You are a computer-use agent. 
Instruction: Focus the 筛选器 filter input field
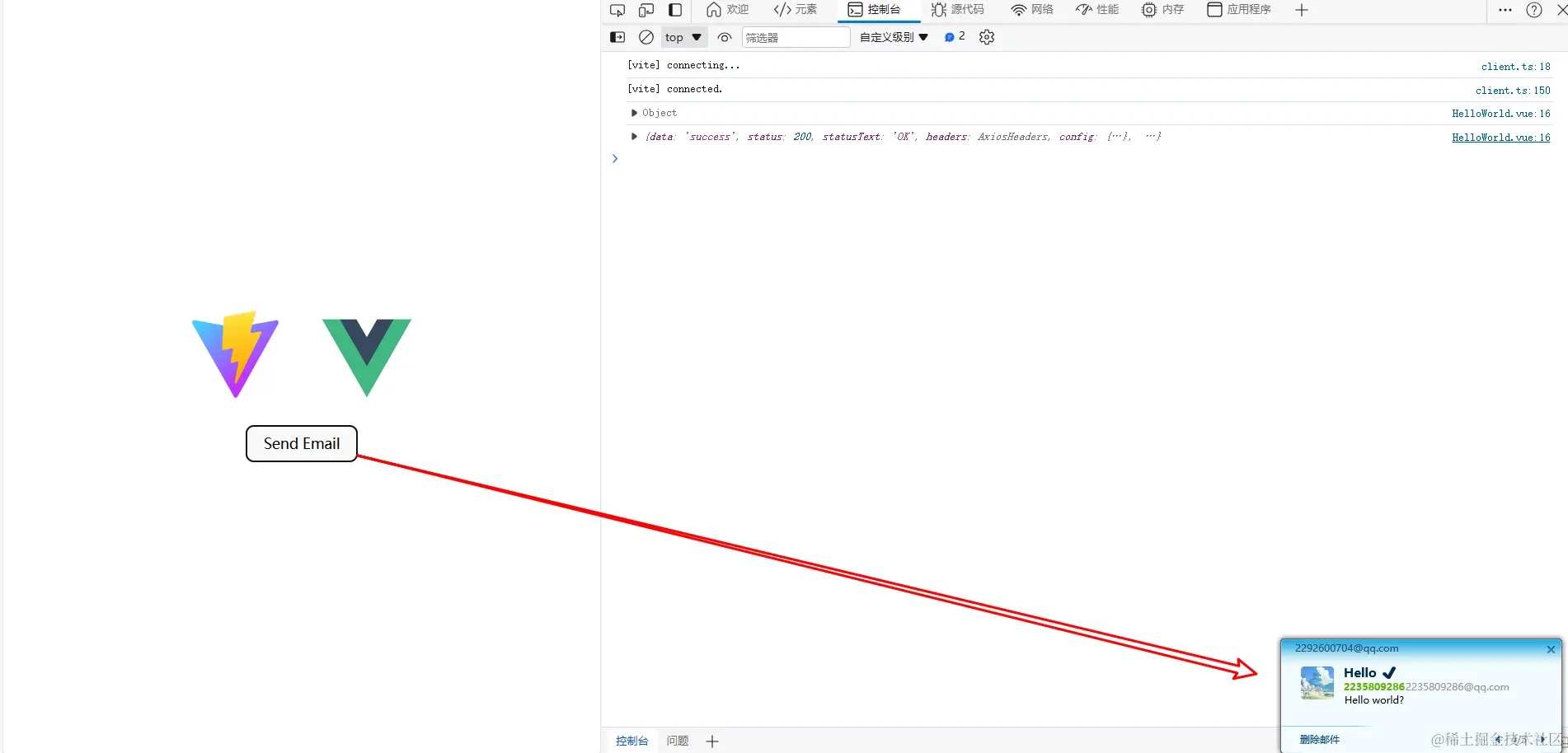click(x=796, y=37)
